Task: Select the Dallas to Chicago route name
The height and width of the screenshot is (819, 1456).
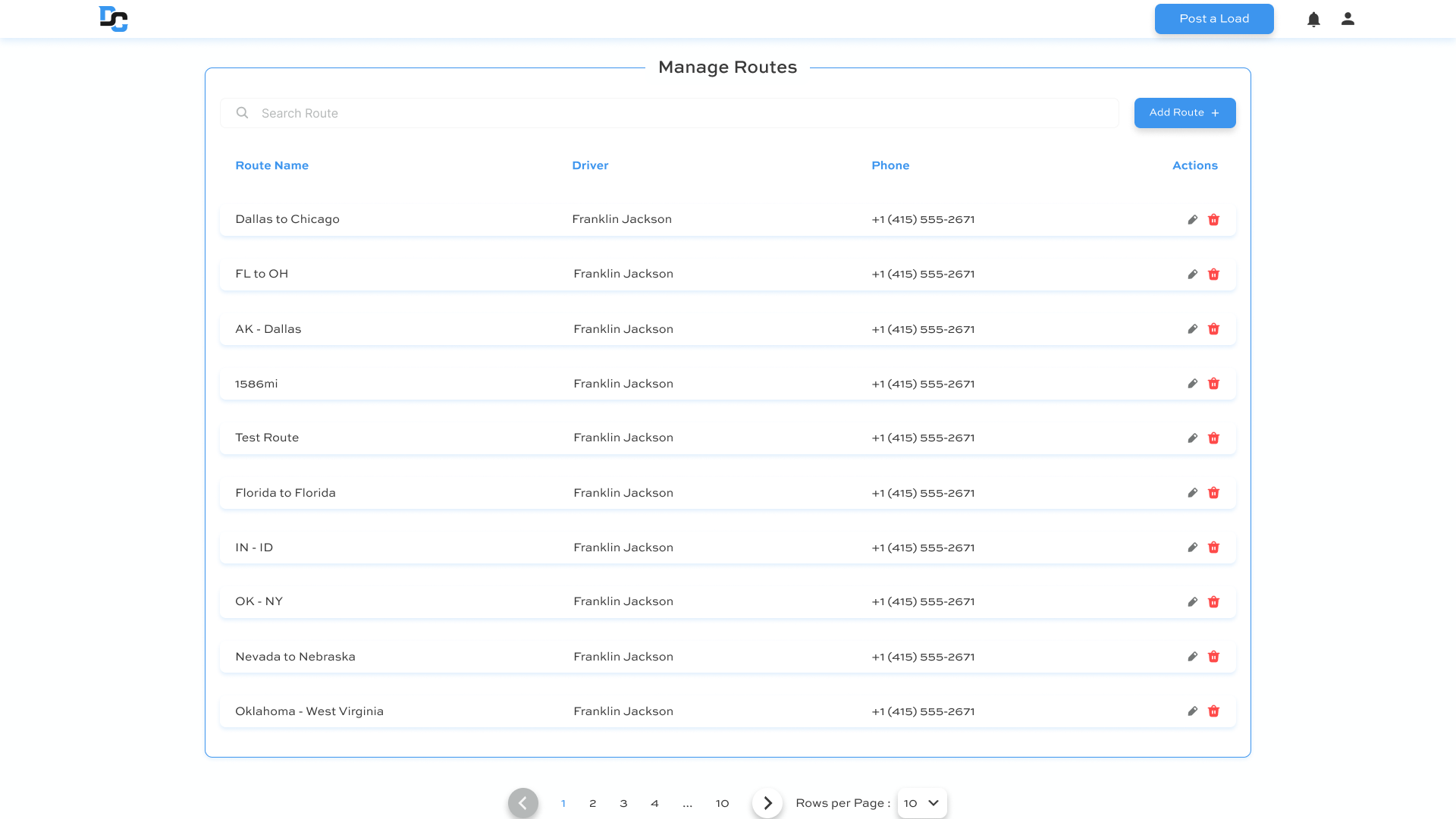Action: (x=287, y=219)
